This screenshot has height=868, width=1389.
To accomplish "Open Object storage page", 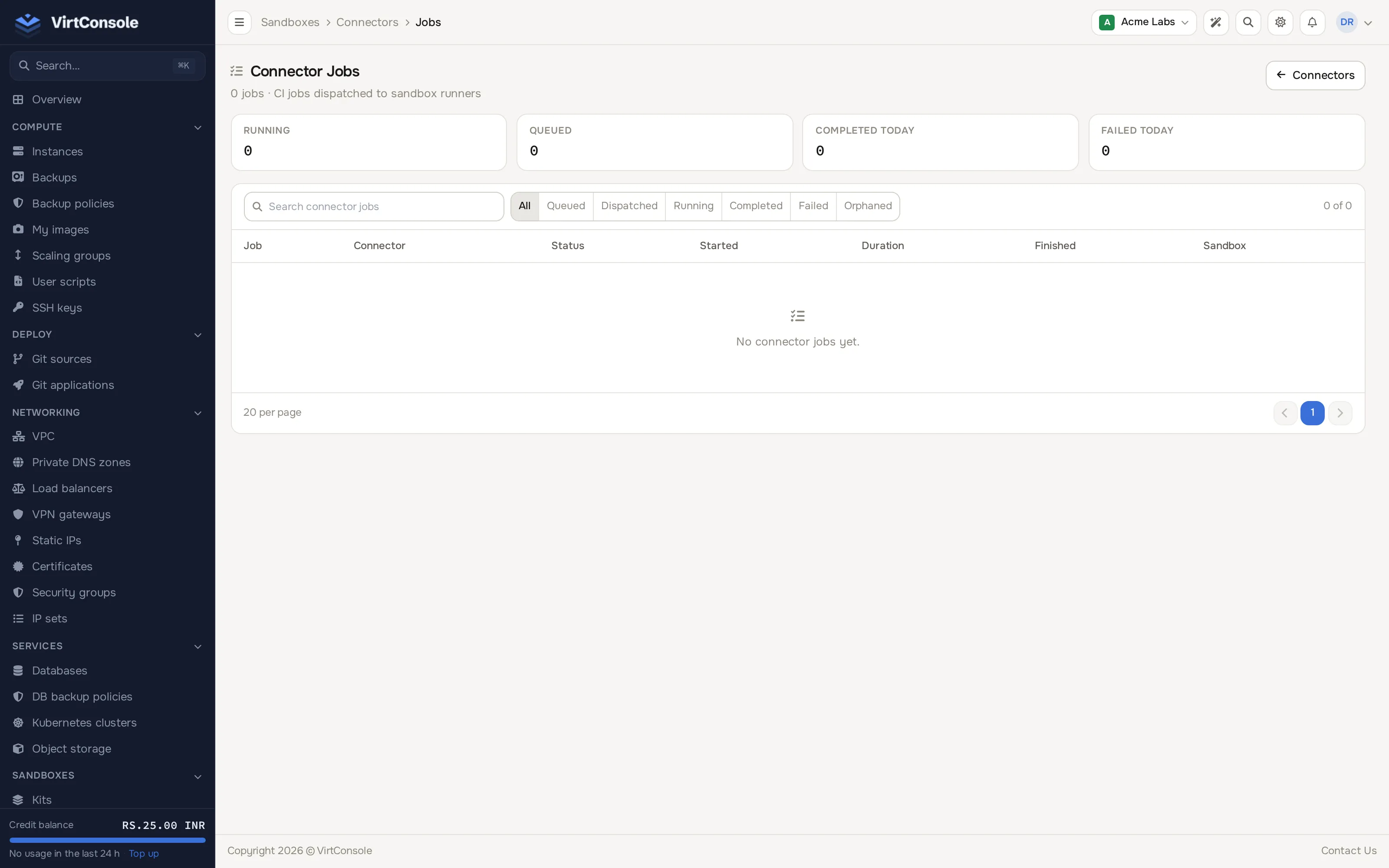I will point(107,749).
